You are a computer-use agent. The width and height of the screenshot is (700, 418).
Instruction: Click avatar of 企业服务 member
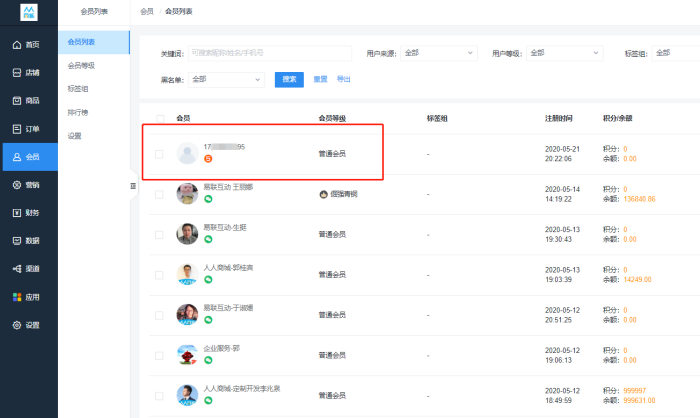pyautogui.click(x=188, y=355)
